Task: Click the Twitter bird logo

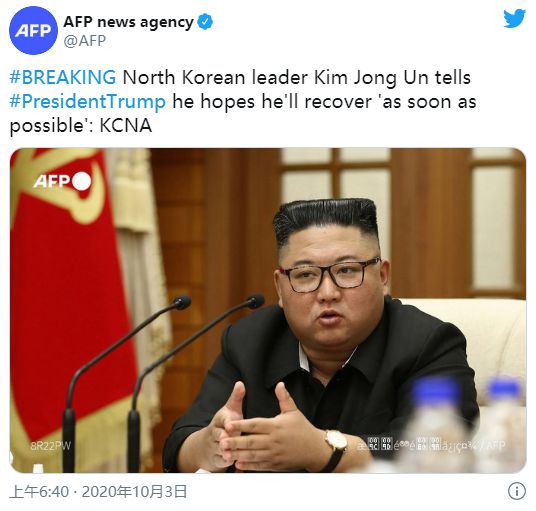Action: click(514, 19)
